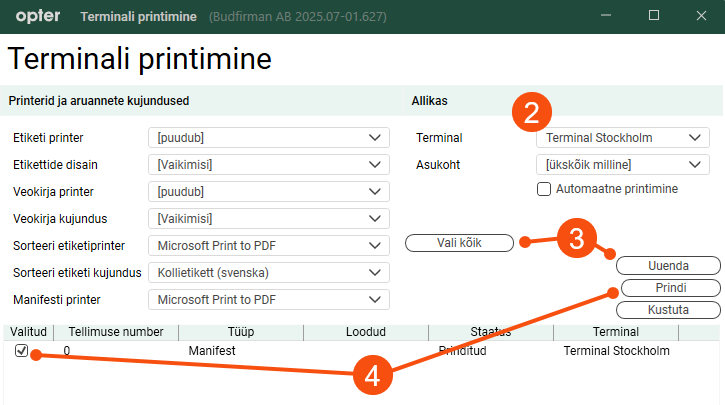Sort by Tellimuse number column header
725x405 pixels.
click(116, 333)
